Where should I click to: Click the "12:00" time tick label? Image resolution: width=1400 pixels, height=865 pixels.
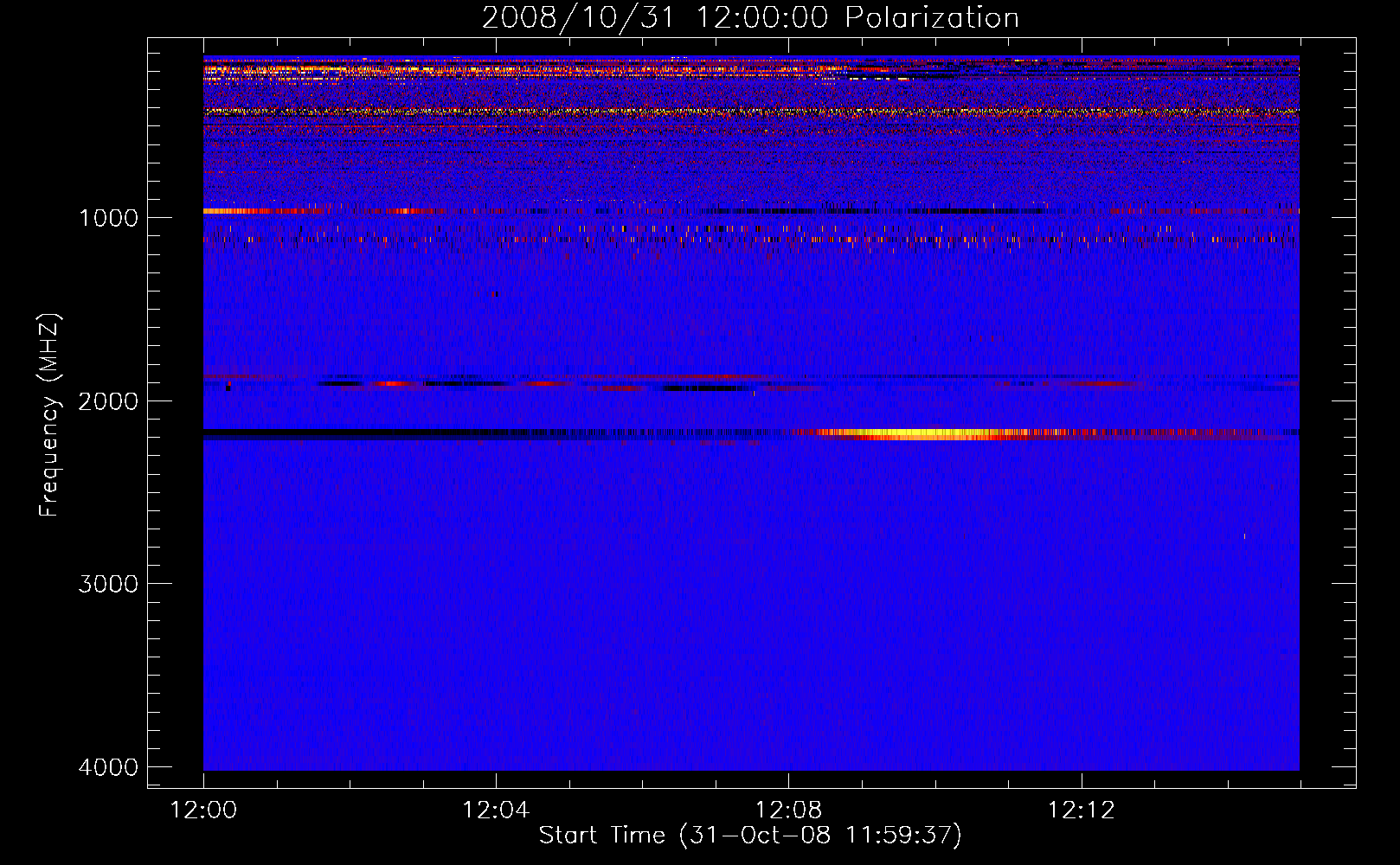(203, 810)
